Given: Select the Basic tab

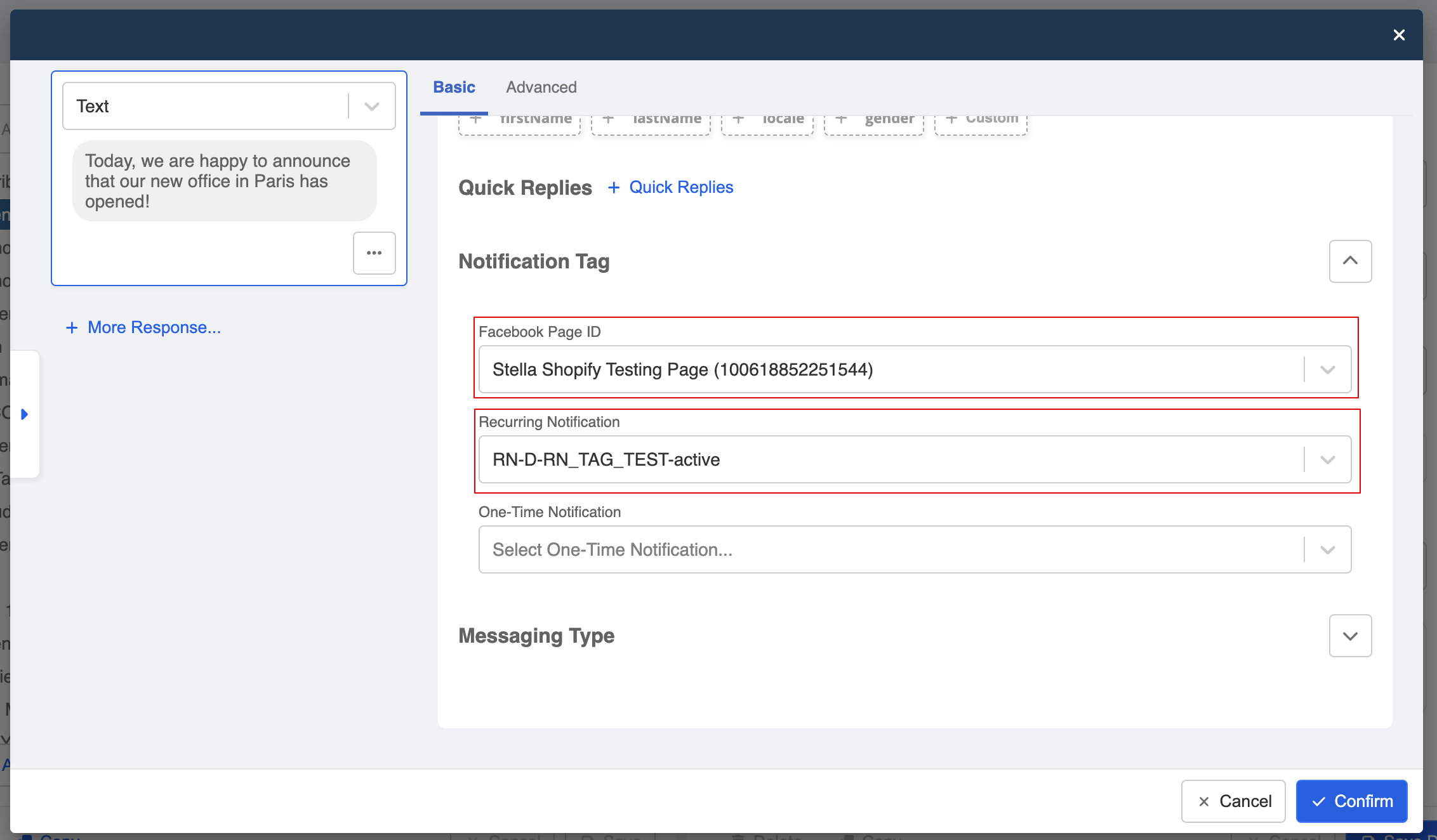Looking at the screenshot, I should (454, 87).
